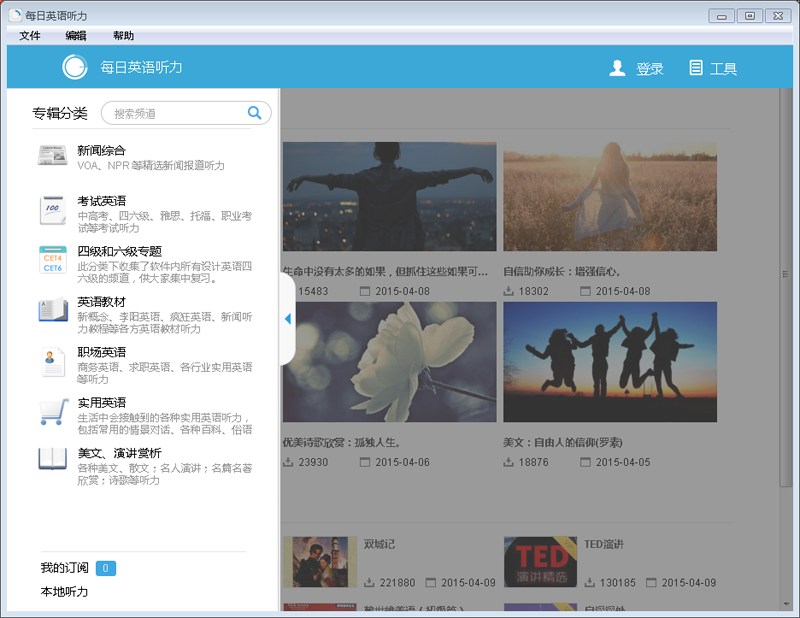Viewport: 800px width, 618px height.
Task: Click download icon next to 130185
Action: click(590, 582)
